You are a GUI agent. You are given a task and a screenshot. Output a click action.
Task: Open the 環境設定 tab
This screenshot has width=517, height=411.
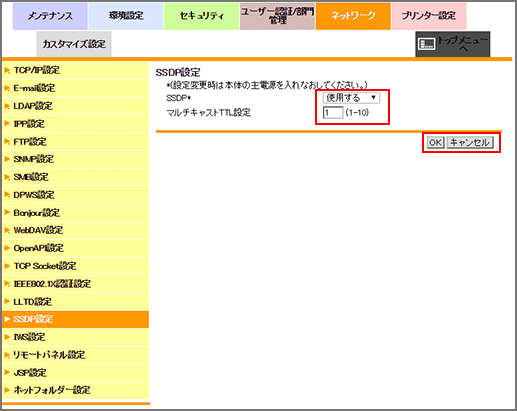[x=126, y=16]
